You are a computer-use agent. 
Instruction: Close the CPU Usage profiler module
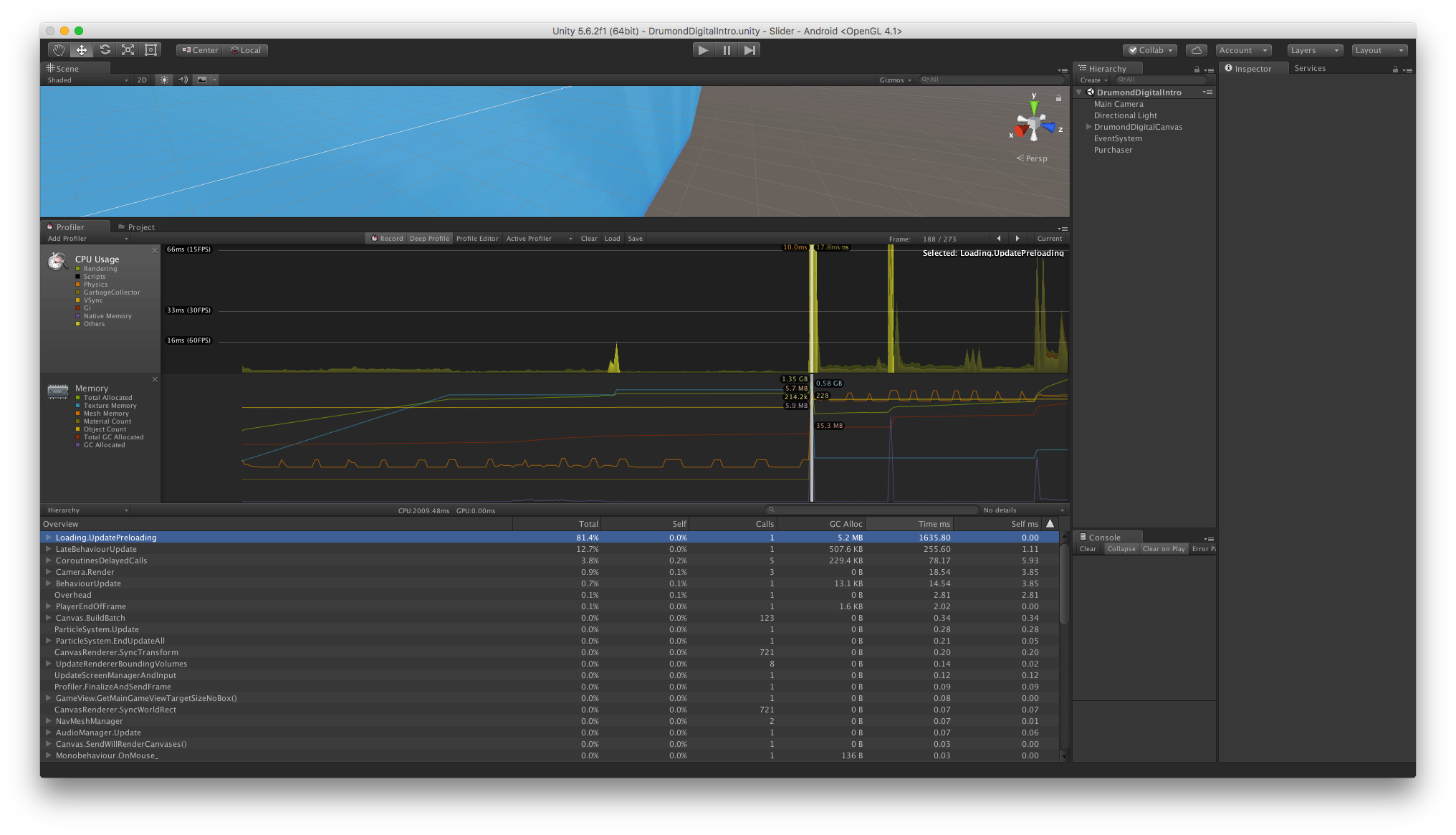click(155, 250)
